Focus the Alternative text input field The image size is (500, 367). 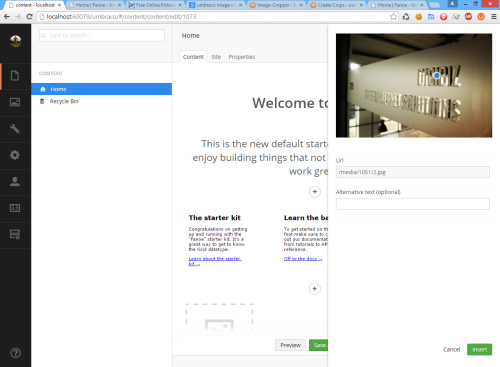pos(413,204)
